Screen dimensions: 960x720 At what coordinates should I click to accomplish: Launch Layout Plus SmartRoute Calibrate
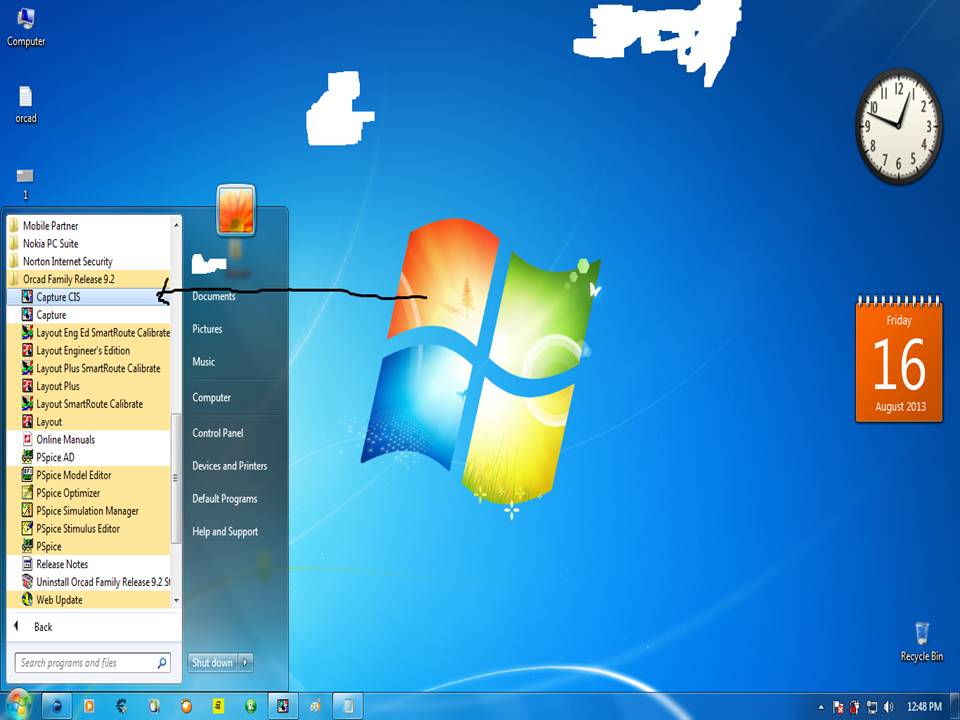[x=89, y=368]
